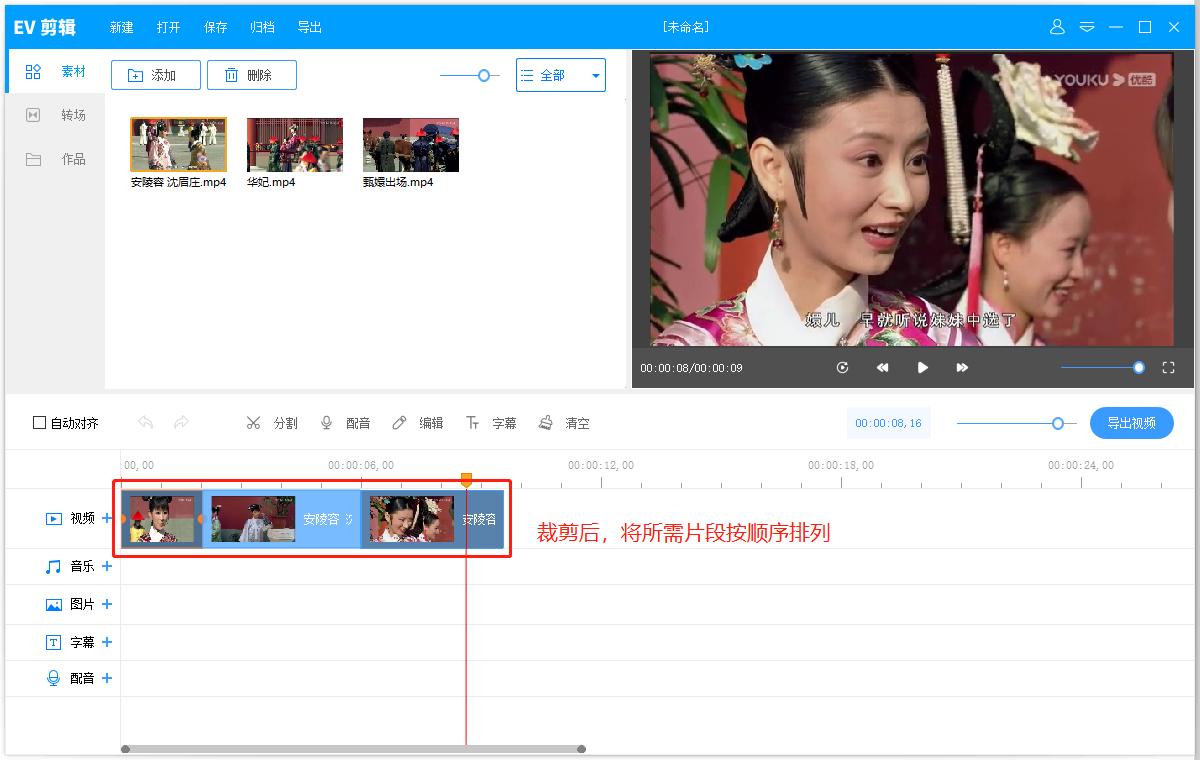This screenshot has width=1200, height=760.
Task: Click the 删除 button
Action: [x=252, y=75]
